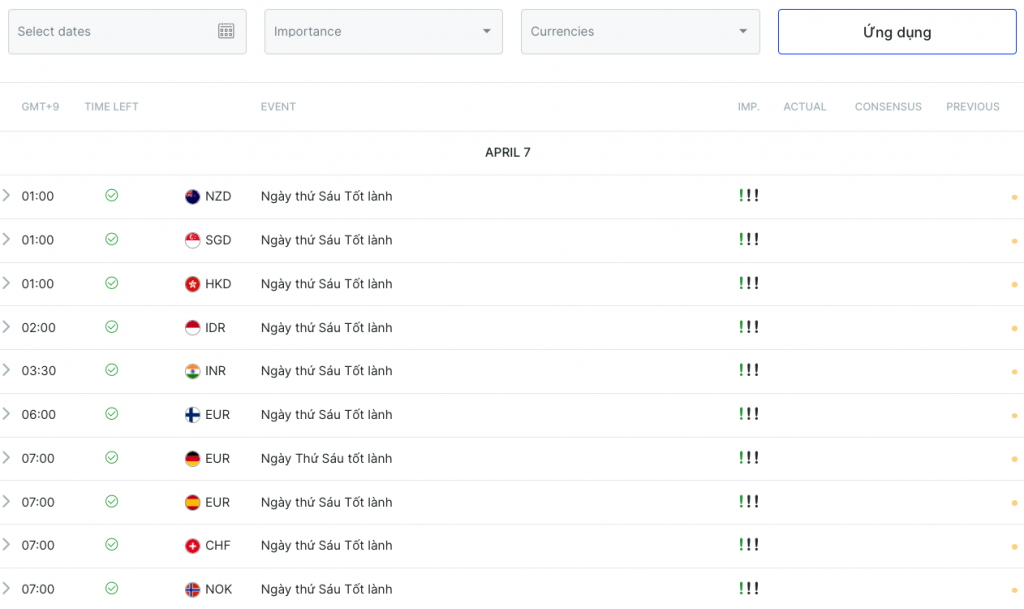Click the PREVIOUS column header
The image size is (1024, 609).
[x=972, y=106]
